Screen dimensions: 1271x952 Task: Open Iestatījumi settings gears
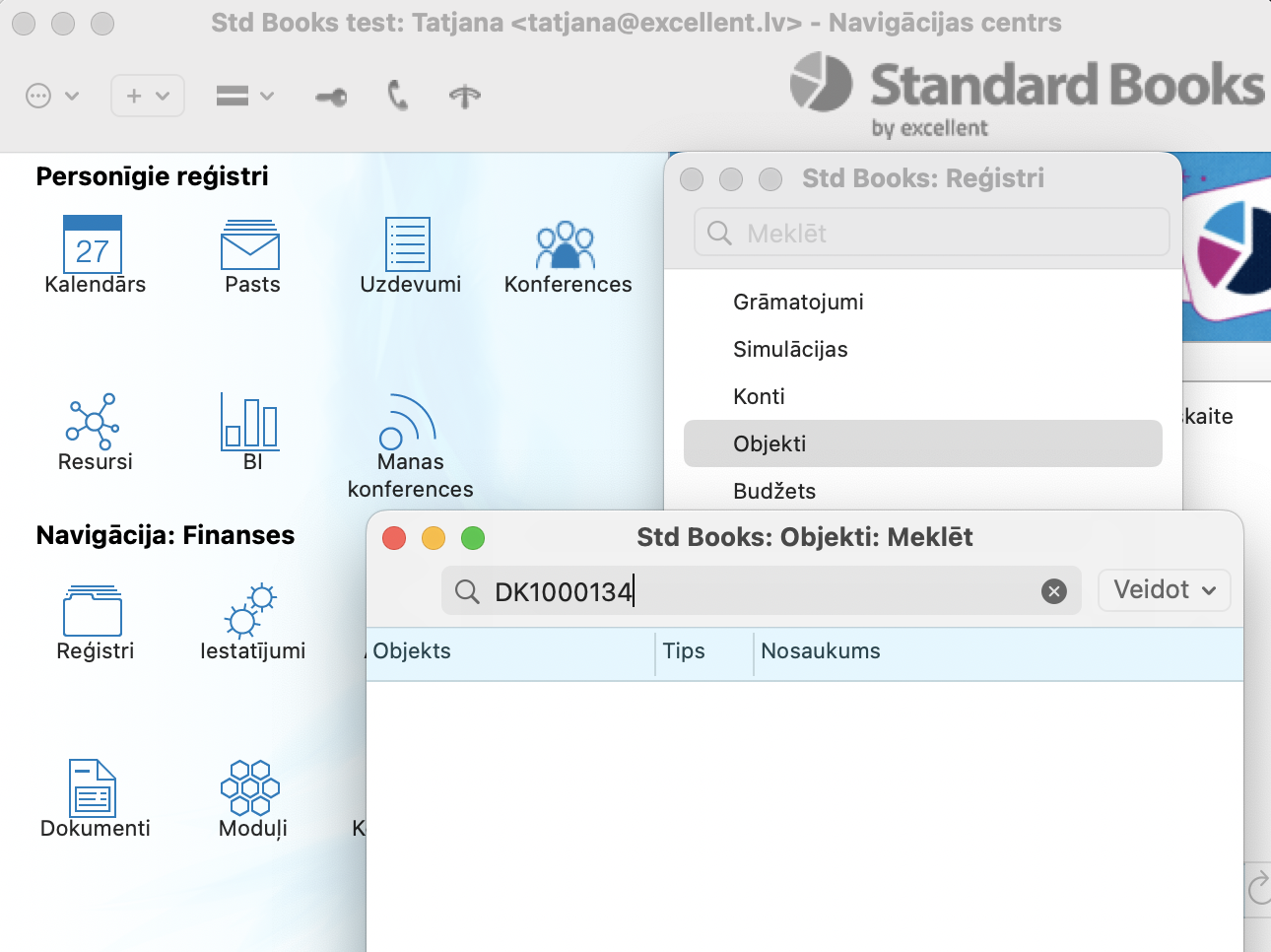[x=250, y=612]
